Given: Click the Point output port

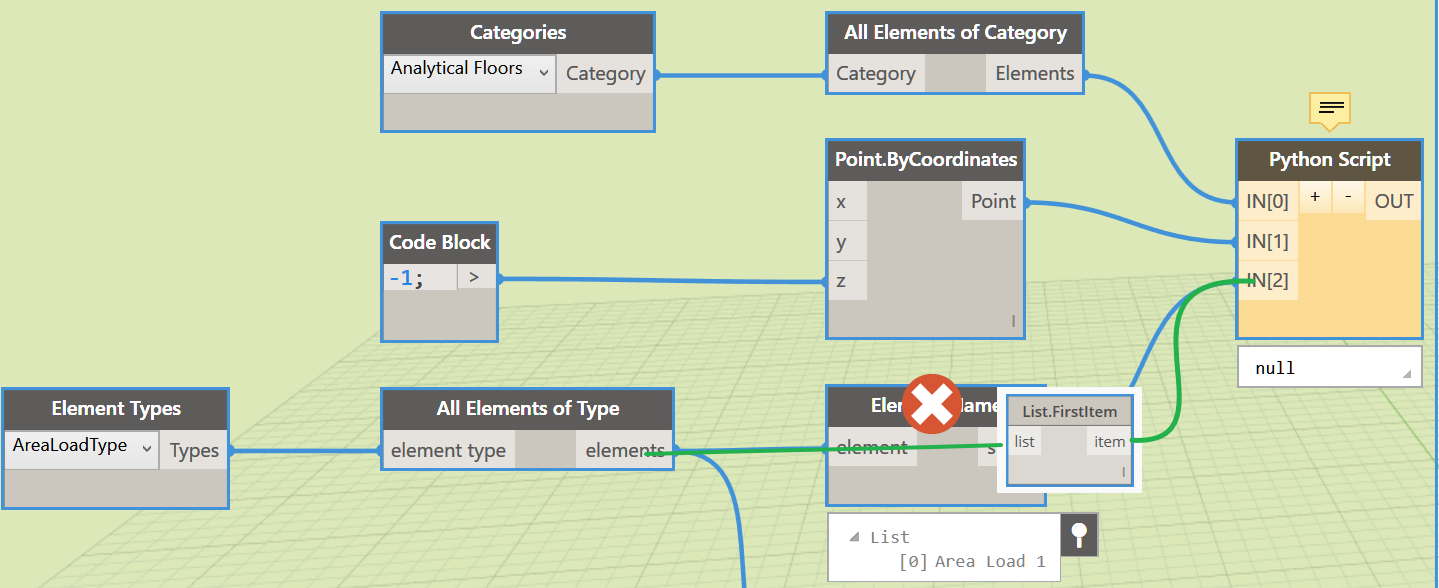Looking at the screenshot, I should pos(993,201).
